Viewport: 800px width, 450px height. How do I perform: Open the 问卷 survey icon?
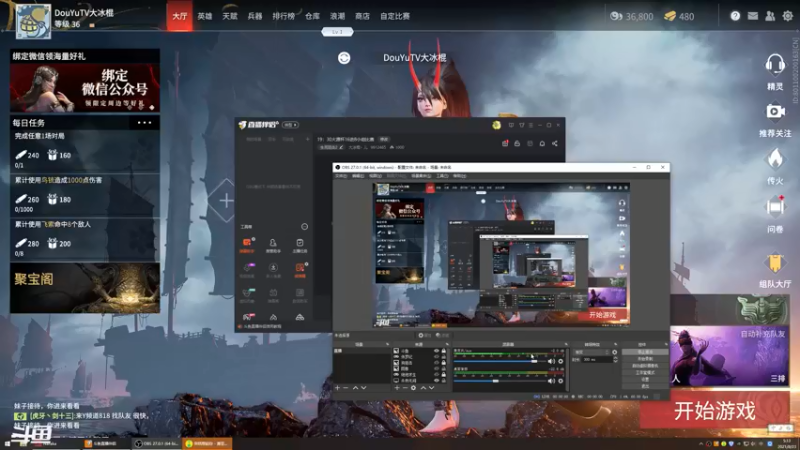(775, 207)
